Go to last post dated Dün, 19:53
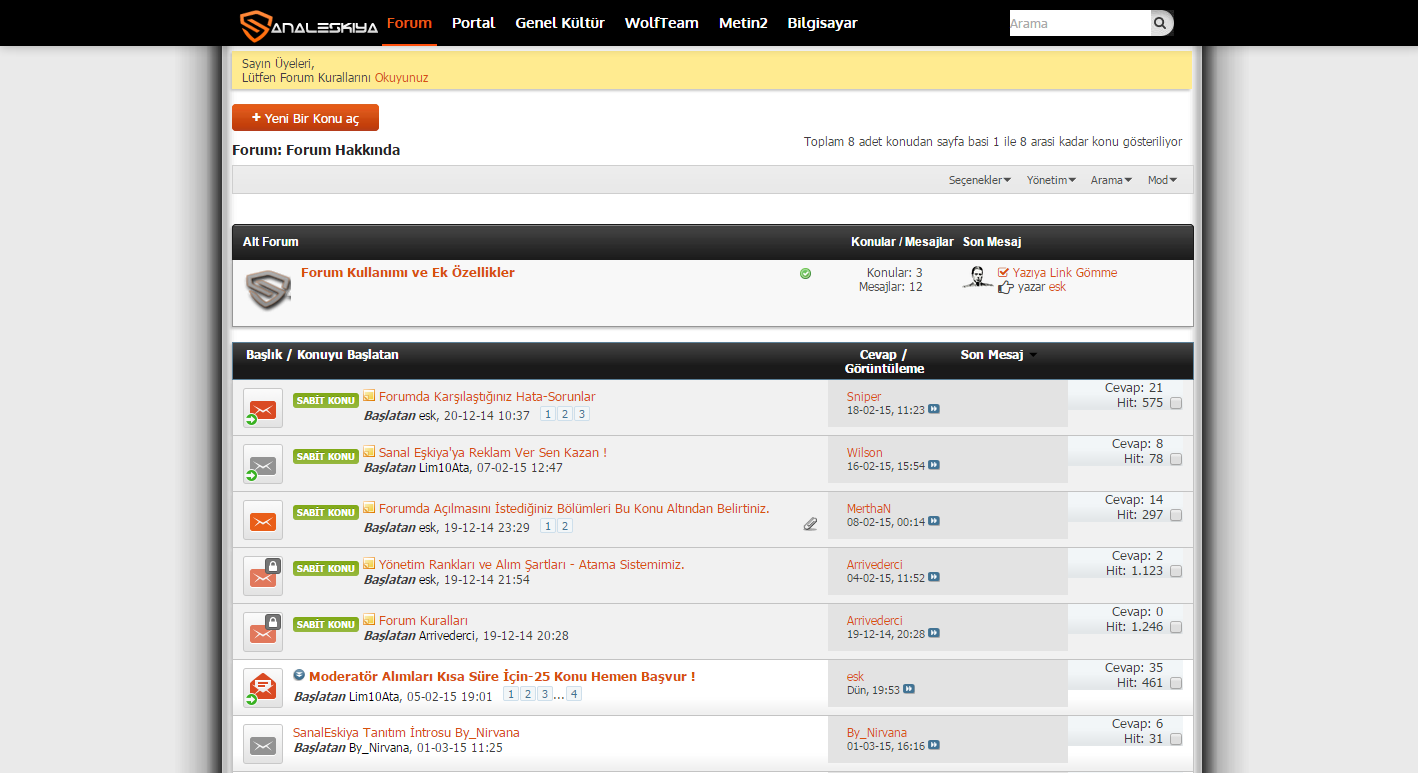The height and width of the screenshot is (773, 1418). coord(909,690)
